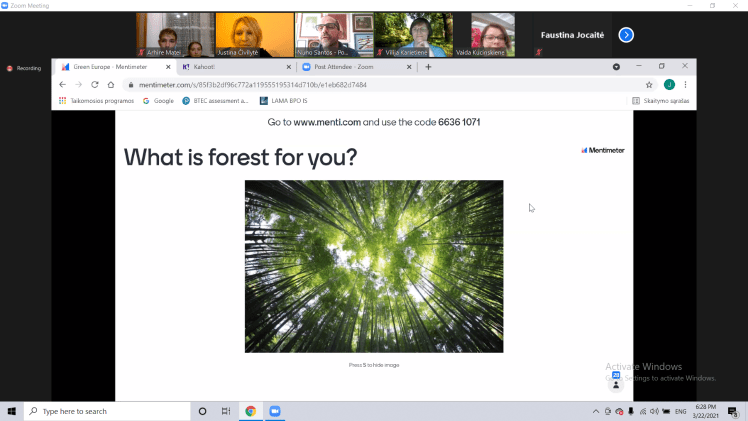Viewport: 748px width, 421px height.
Task: Click the forest image on the slide
Action: point(373,266)
